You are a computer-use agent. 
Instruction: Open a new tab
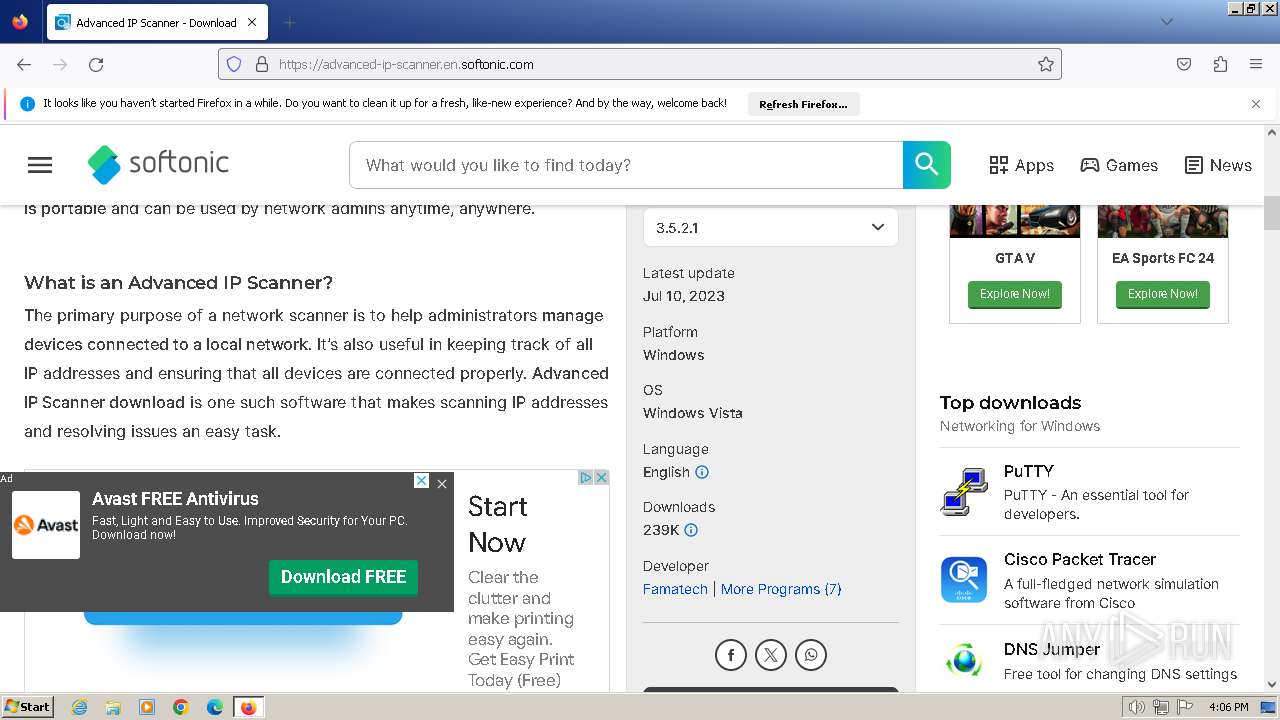click(x=289, y=22)
